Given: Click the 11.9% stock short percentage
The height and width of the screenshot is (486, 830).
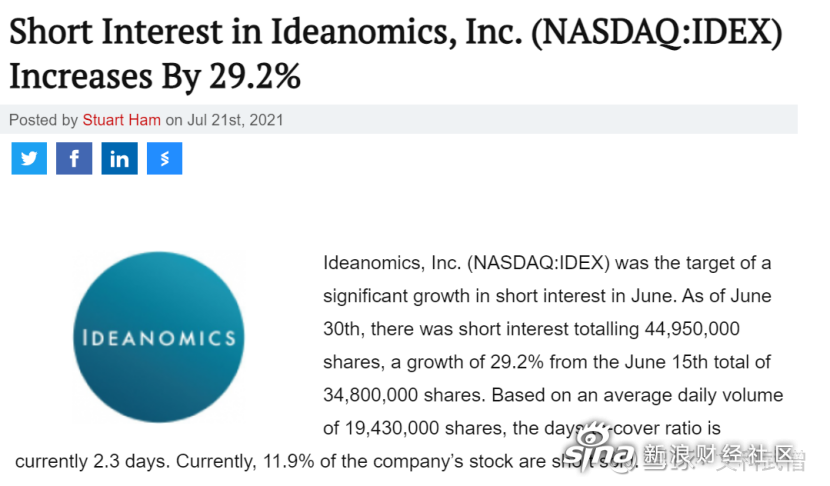Looking at the screenshot, I should pos(288,461).
